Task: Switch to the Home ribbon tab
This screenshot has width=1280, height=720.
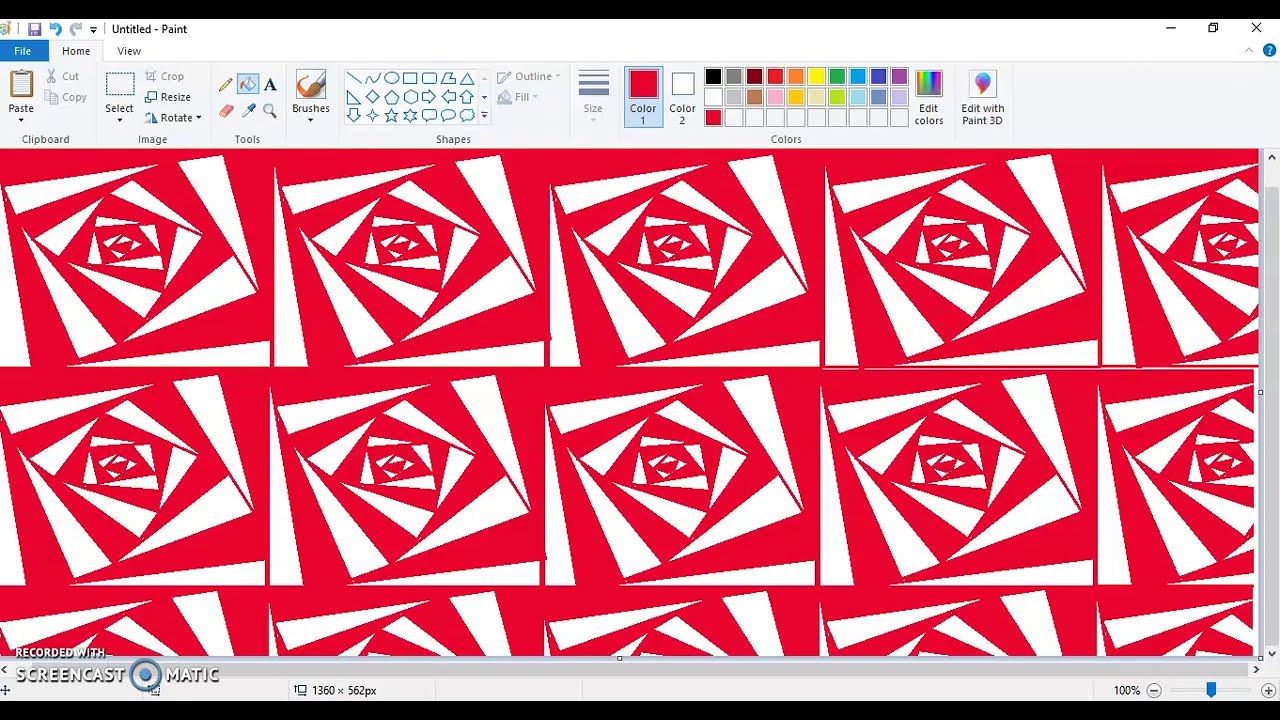Action: [76, 51]
